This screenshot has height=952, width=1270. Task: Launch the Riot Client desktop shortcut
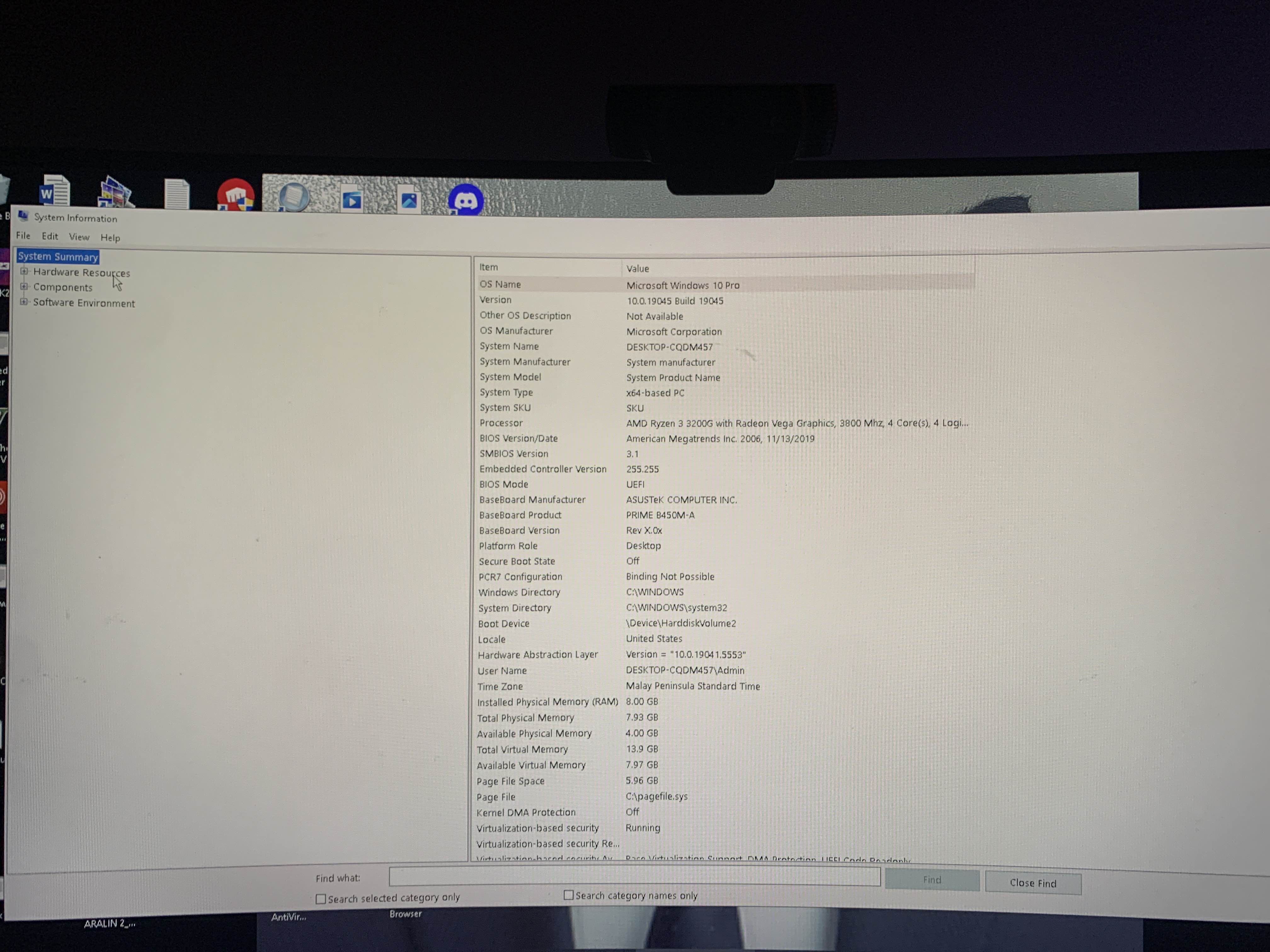(235, 195)
